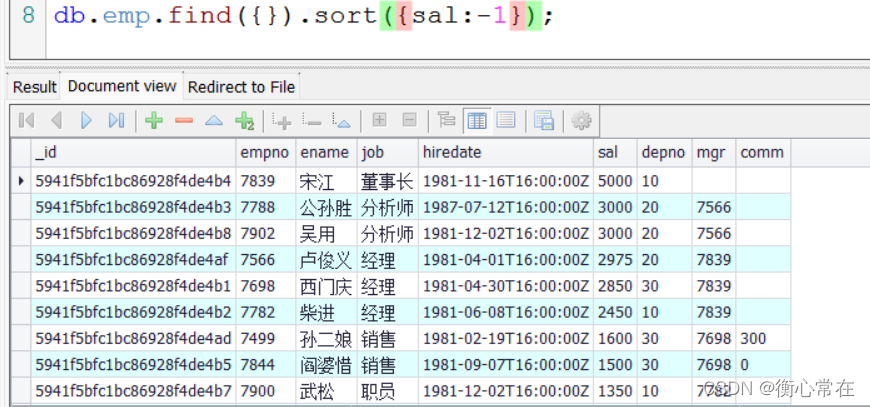Image resolution: width=870 pixels, height=407 pixels.
Task: Select sal cell 1600
Action: pos(615,338)
